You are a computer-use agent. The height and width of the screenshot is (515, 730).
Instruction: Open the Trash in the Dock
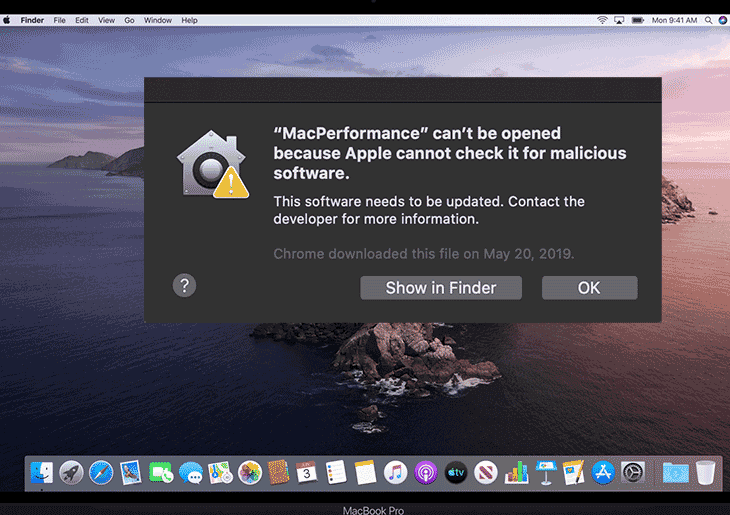coord(705,473)
